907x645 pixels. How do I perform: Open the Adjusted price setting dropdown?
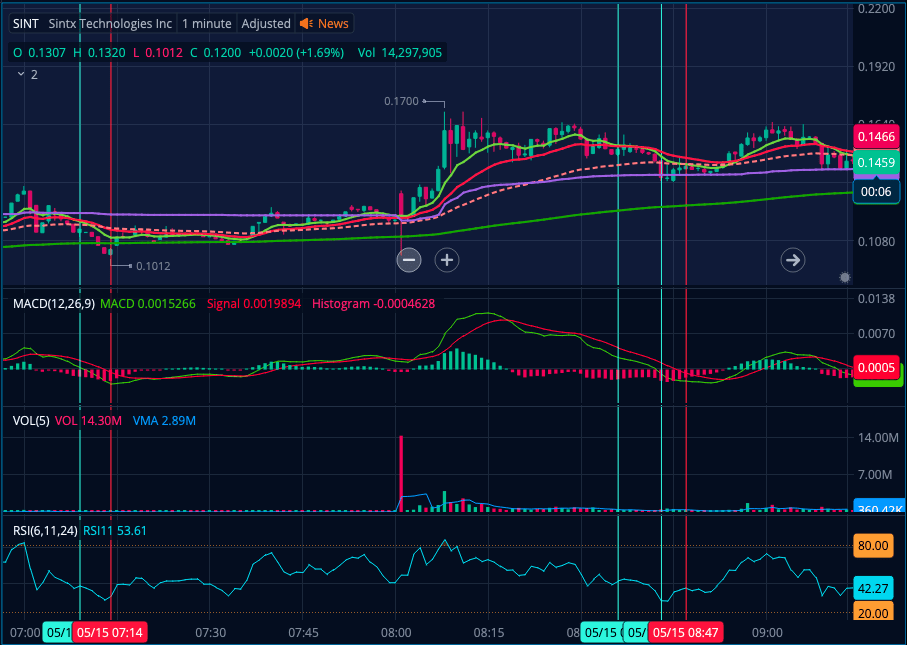[x=266, y=23]
